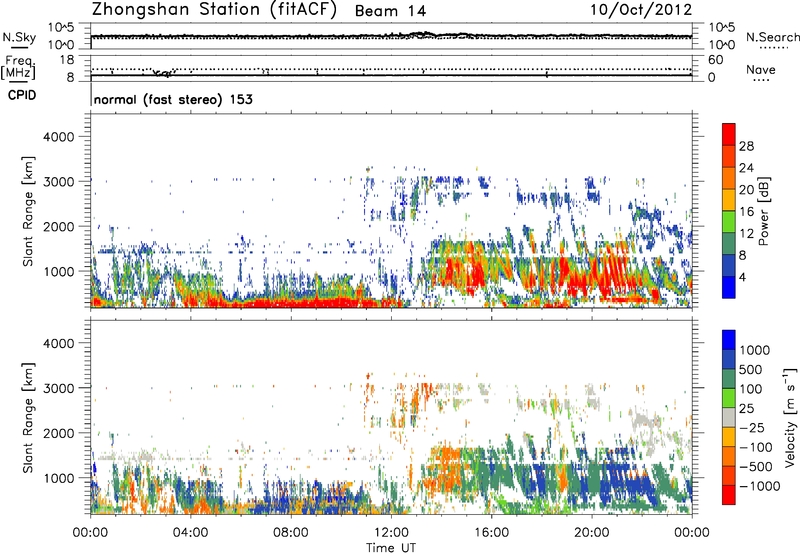Viewport: 800px width, 554px height.
Task: Pick the red segment below -1000 on the velocity colorbar
Action: tap(729, 495)
